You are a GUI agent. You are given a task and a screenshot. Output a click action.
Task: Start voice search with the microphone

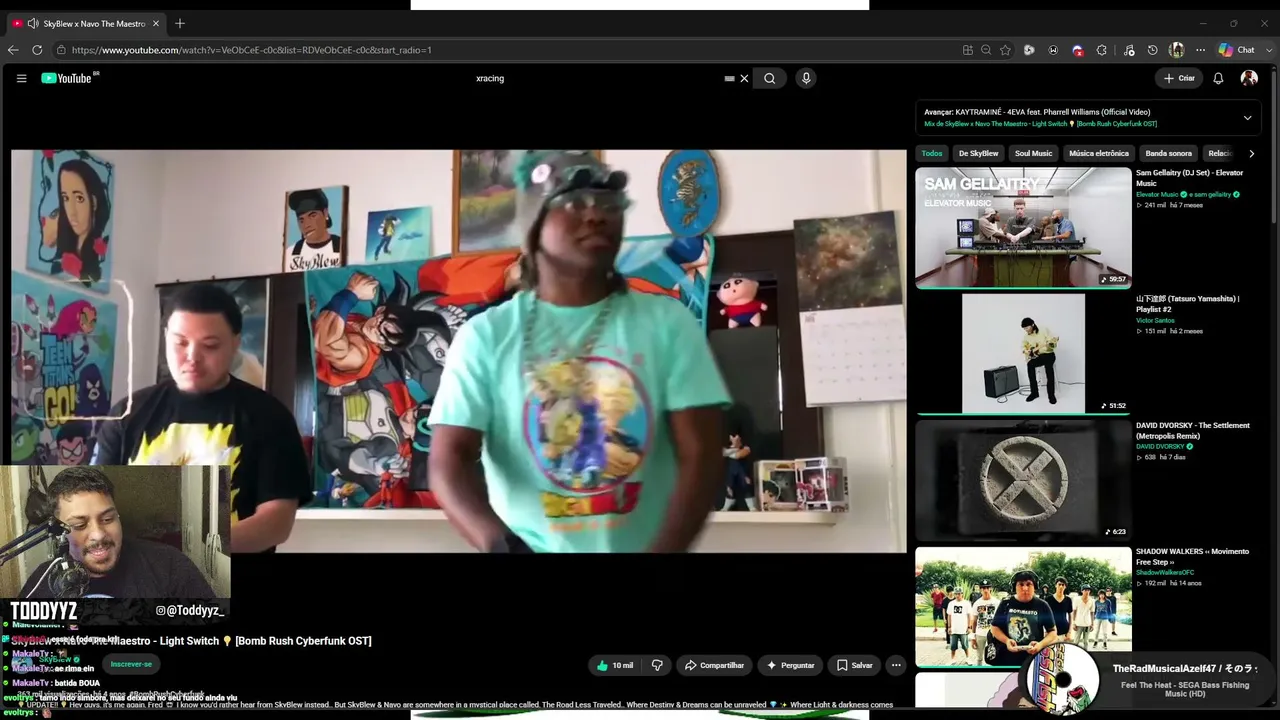pos(806,78)
